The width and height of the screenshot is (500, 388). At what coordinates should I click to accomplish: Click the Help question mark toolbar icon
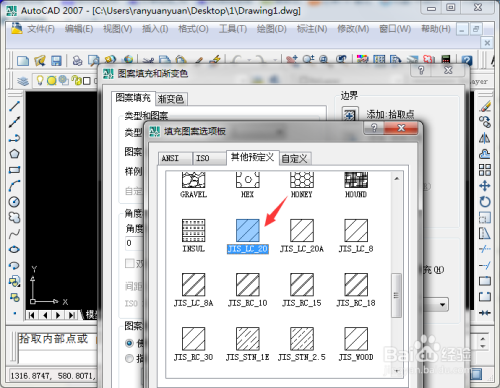[467, 60]
